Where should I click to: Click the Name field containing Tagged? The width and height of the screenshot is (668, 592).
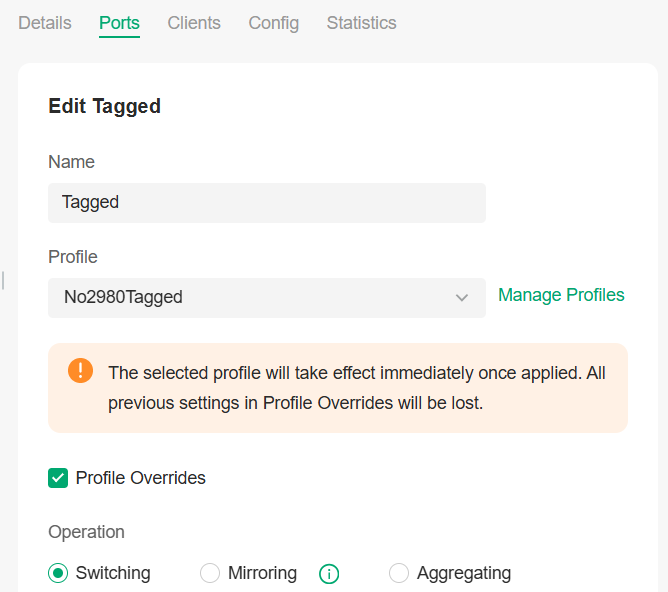(x=266, y=202)
